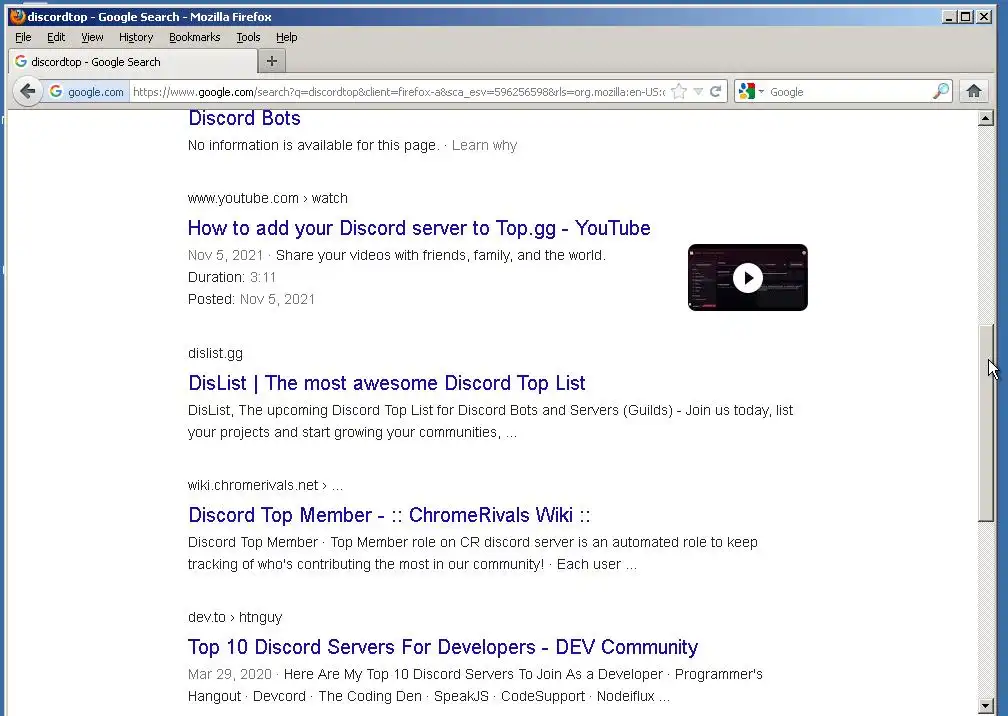Minimize the Firefox window

click(949, 17)
